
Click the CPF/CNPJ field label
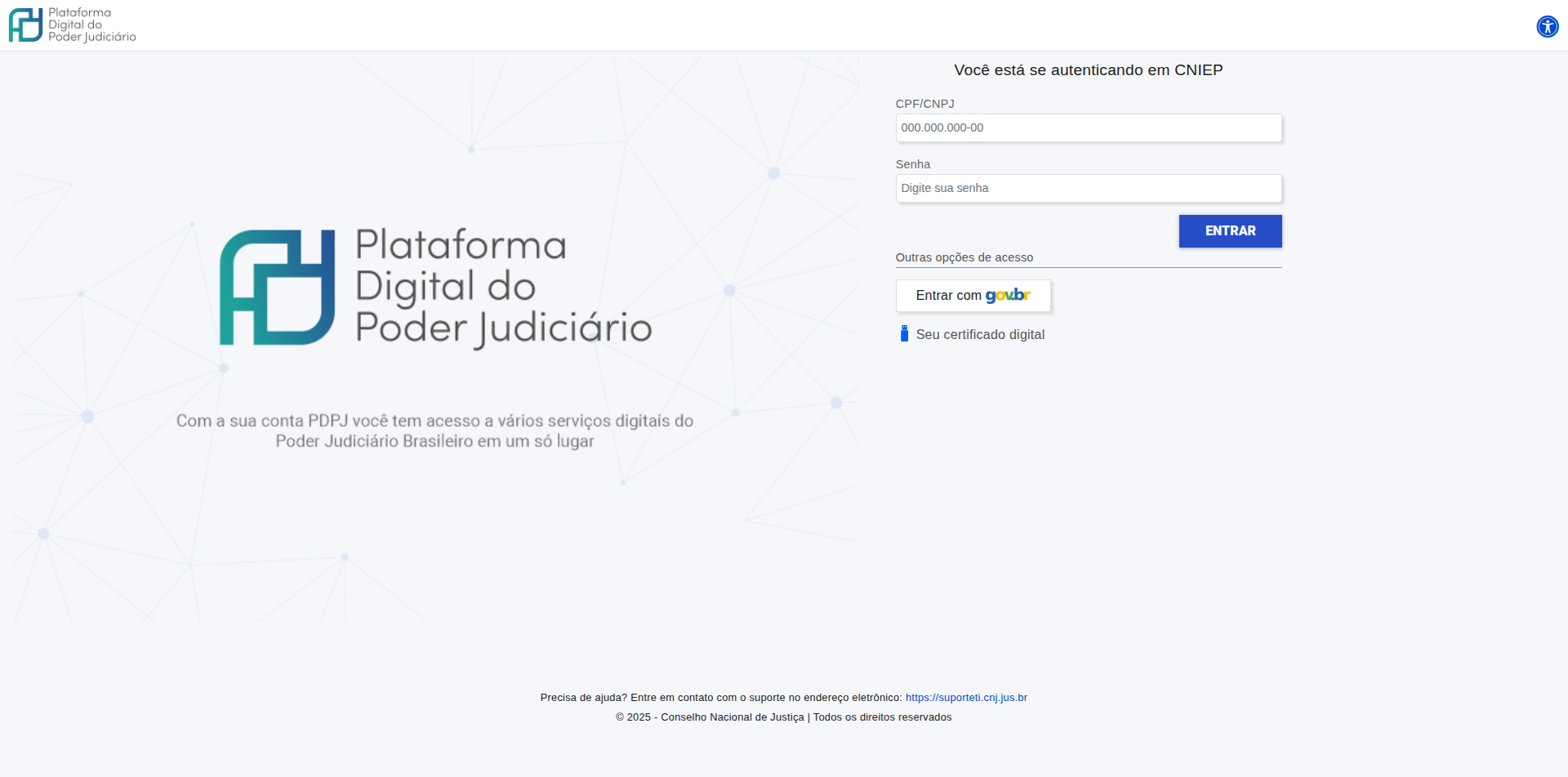tap(924, 103)
